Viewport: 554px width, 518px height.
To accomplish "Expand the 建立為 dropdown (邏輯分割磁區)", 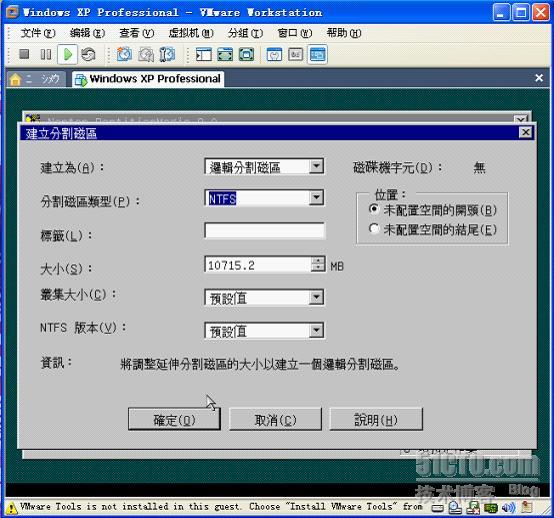I will (316, 166).
